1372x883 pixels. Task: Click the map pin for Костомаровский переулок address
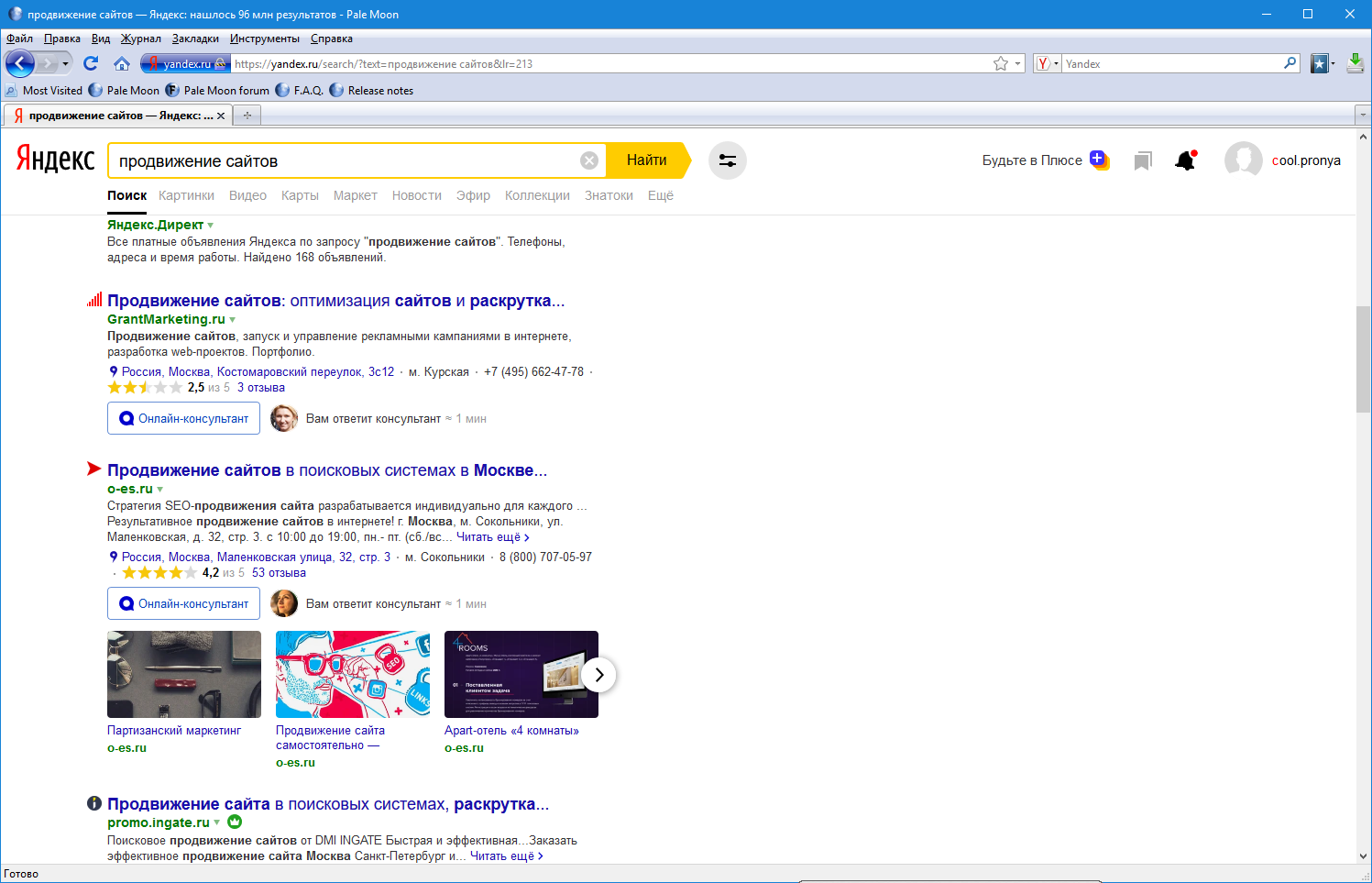click(x=114, y=371)
